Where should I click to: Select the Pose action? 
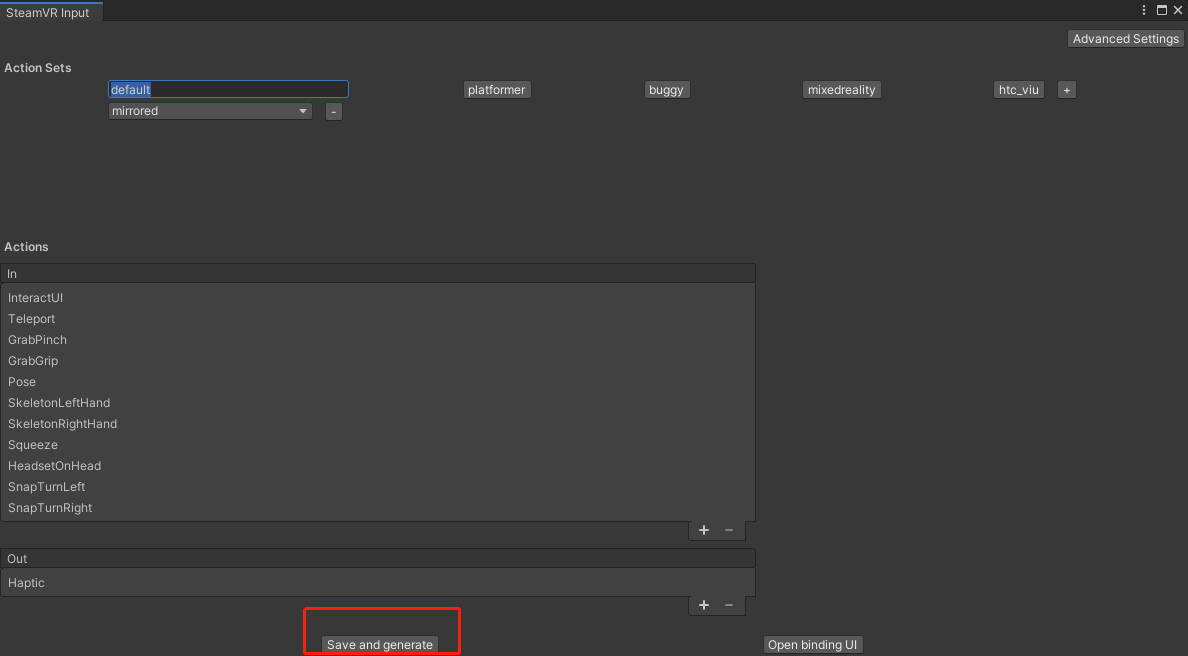pos(378,382)
